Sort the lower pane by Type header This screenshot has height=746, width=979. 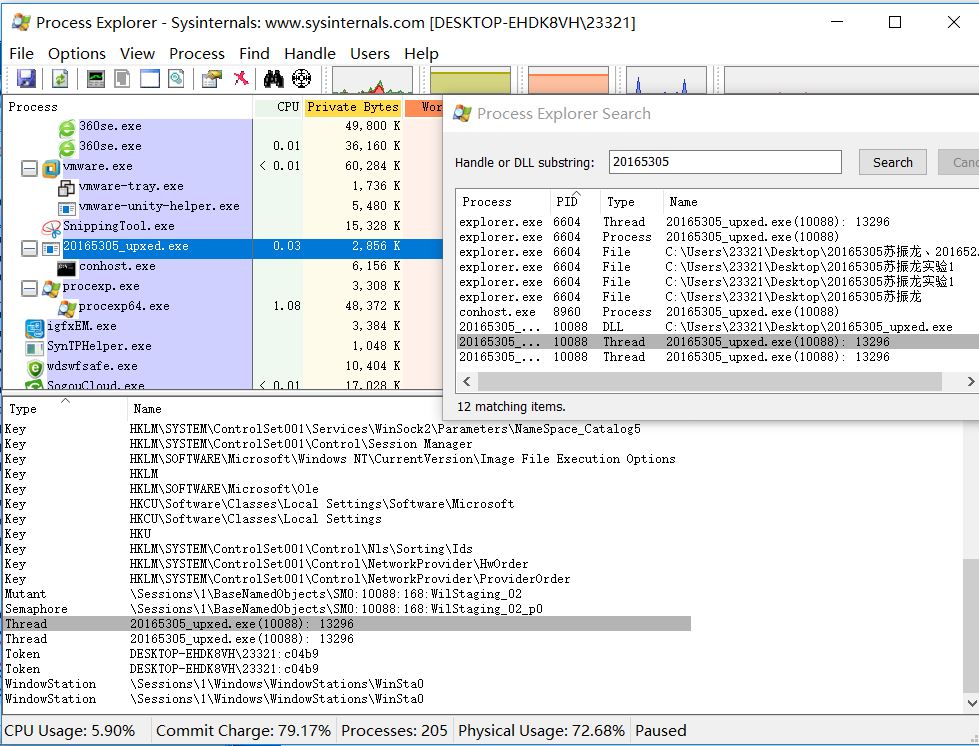(x=64, y=409)
